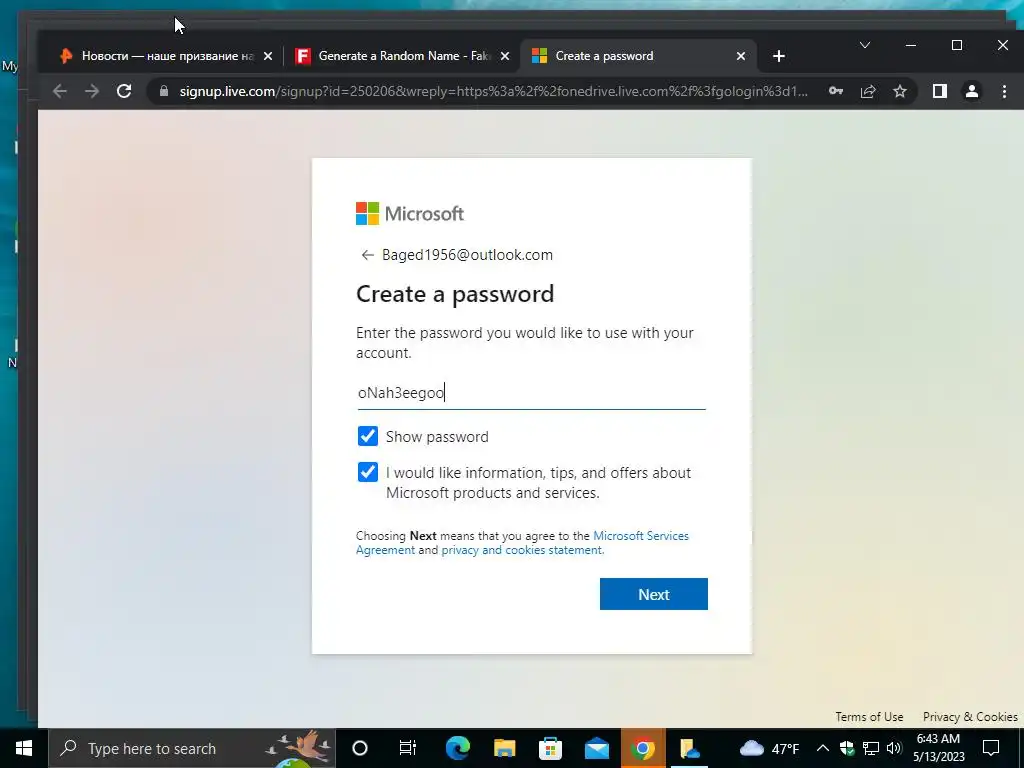Close the Create a password tab
The height and width of the screenshot is (768, 1024).
(741, 56)
